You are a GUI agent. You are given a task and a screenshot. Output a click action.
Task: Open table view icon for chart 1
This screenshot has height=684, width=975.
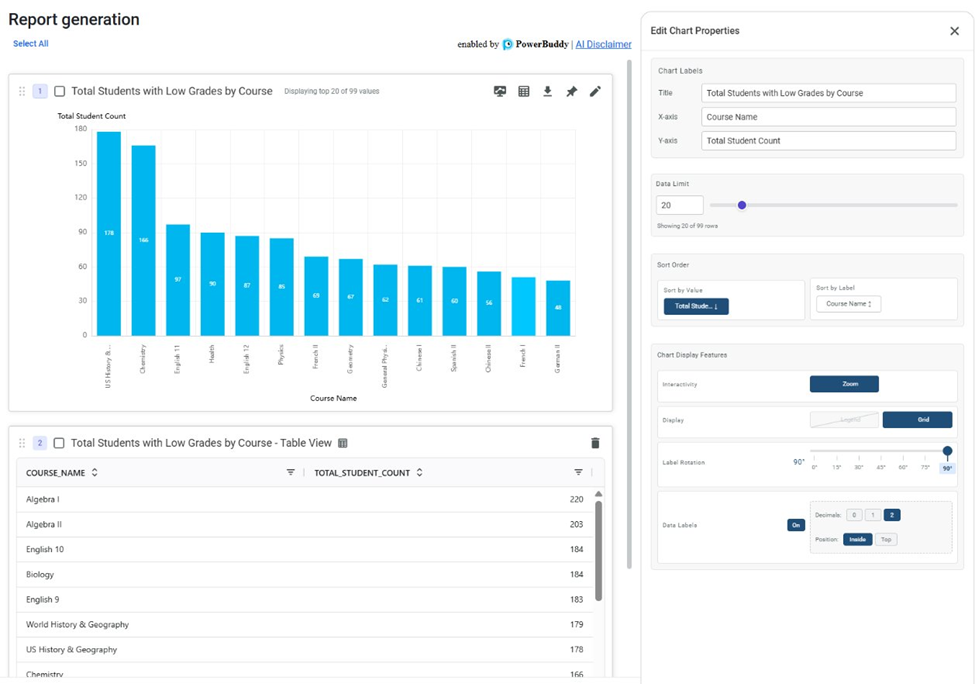click(524, 91)
